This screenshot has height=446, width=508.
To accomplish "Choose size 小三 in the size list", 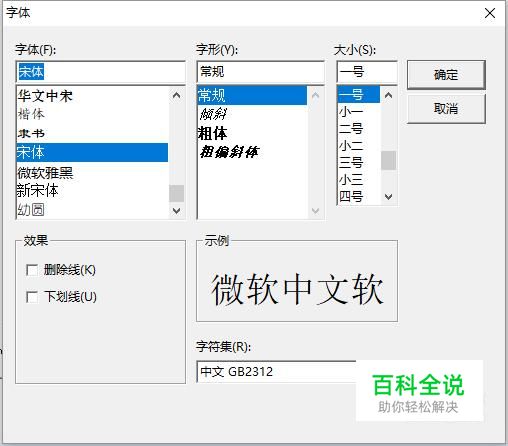I will pos(359,180).
